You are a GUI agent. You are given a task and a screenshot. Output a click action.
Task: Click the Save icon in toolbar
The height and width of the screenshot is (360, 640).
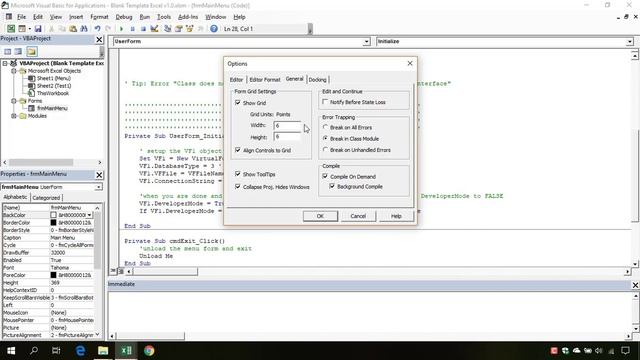(x=38, y=29)
